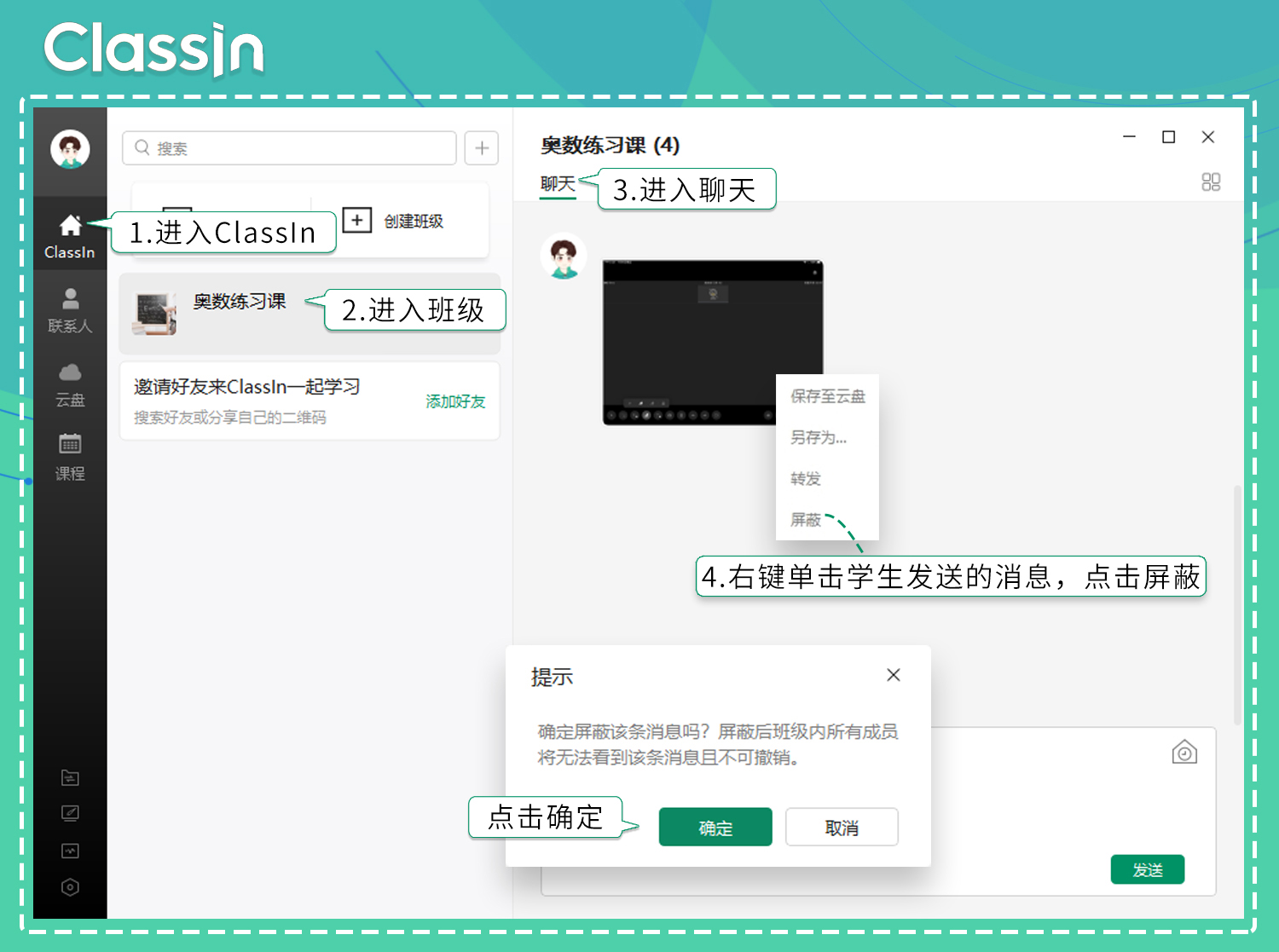This screenshot has height=952, width=1279.
Task: Open the 联系人 contacts section
Action: tap(70, 310)
